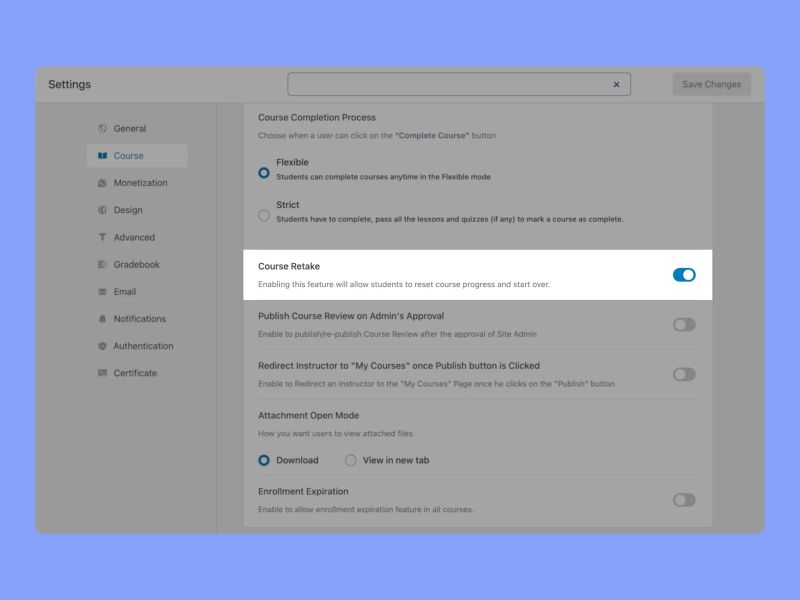The height and width of the screenshot is (600, 800).
Task: Click the Save Changes button
Action: point(710,84)
